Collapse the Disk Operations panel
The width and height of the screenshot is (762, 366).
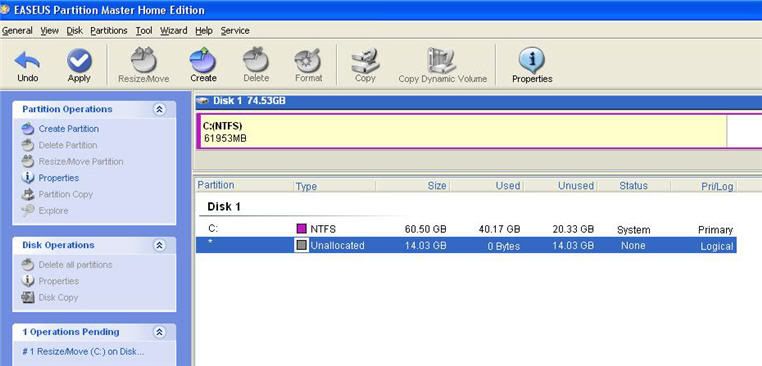tap(159, 245)
